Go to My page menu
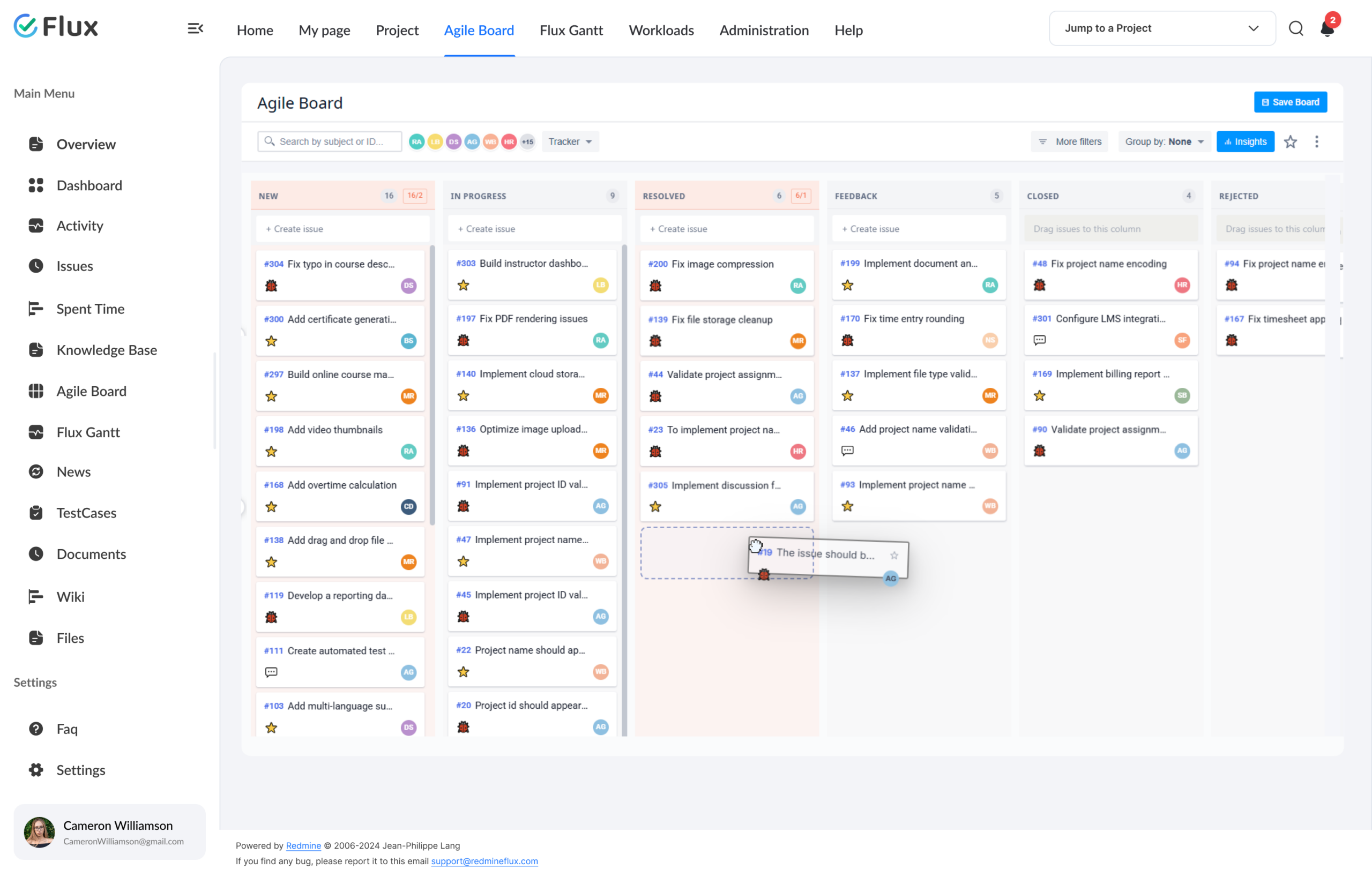Image resolution: width=1372 pixels, height=877 pixels. tap(324, 30)
